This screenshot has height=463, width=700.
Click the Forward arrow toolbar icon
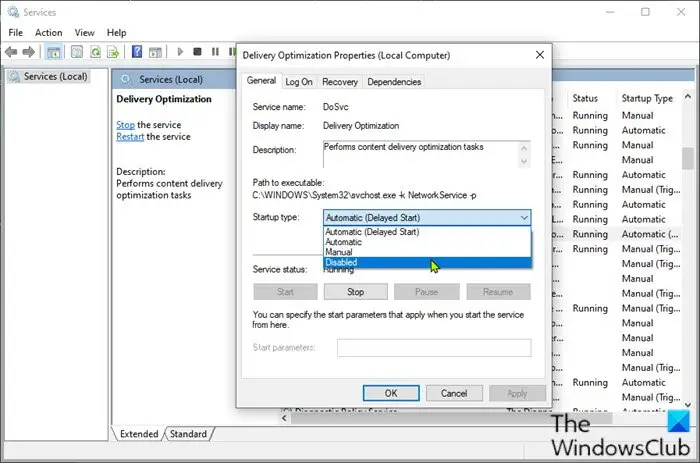coord(29,52)
